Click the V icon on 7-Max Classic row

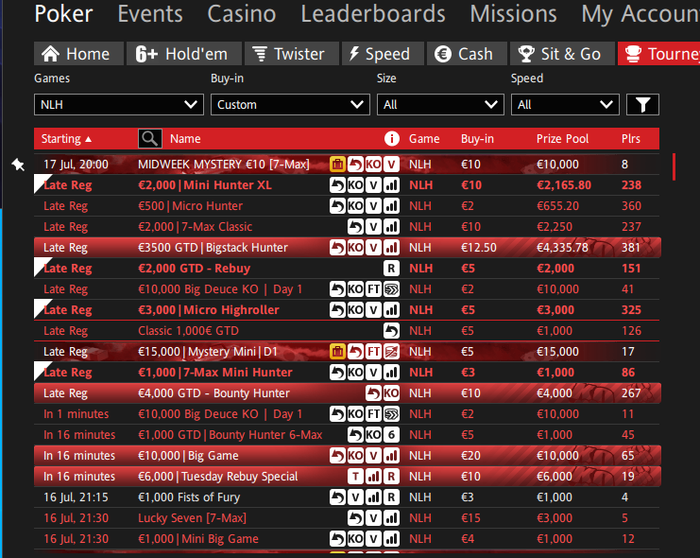373,227
